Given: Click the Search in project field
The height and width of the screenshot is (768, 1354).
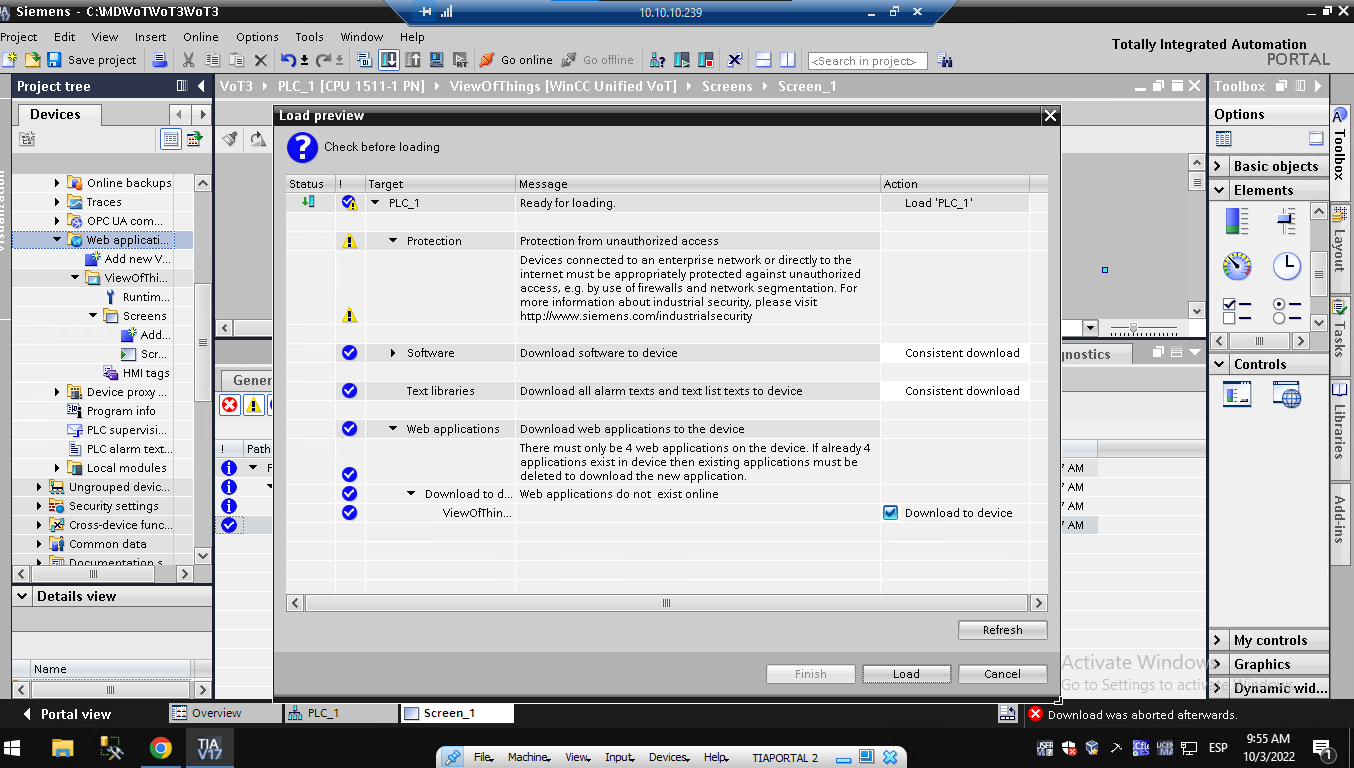Looking at the screenshot, I should coord(867,61).
